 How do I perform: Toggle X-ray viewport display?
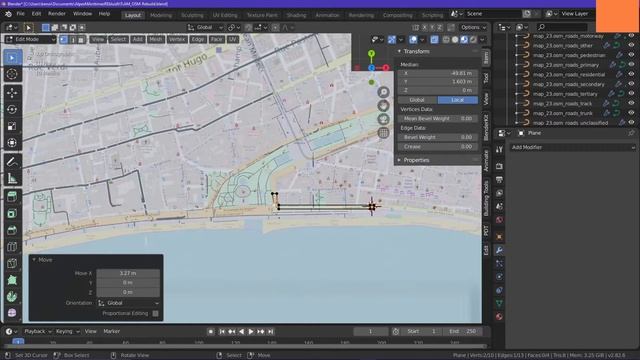click(x=435, y=40)
